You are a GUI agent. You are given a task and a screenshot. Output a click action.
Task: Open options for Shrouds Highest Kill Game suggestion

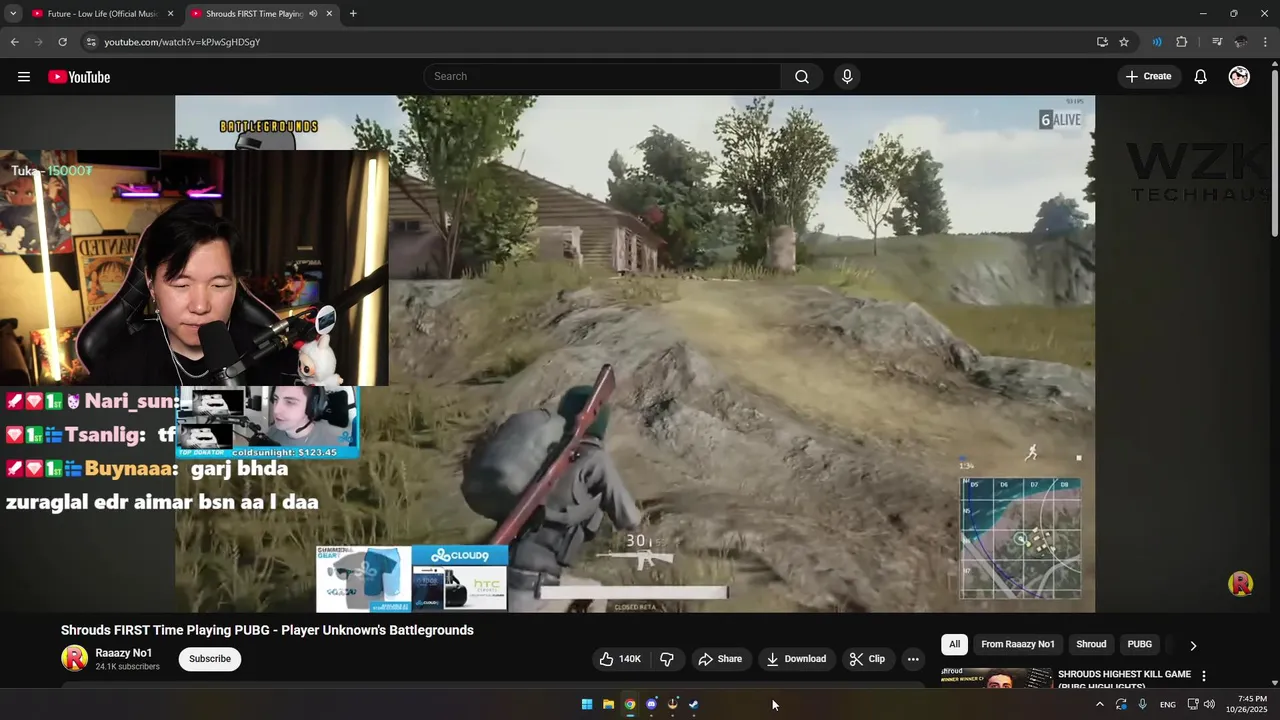coord(1204,676)
